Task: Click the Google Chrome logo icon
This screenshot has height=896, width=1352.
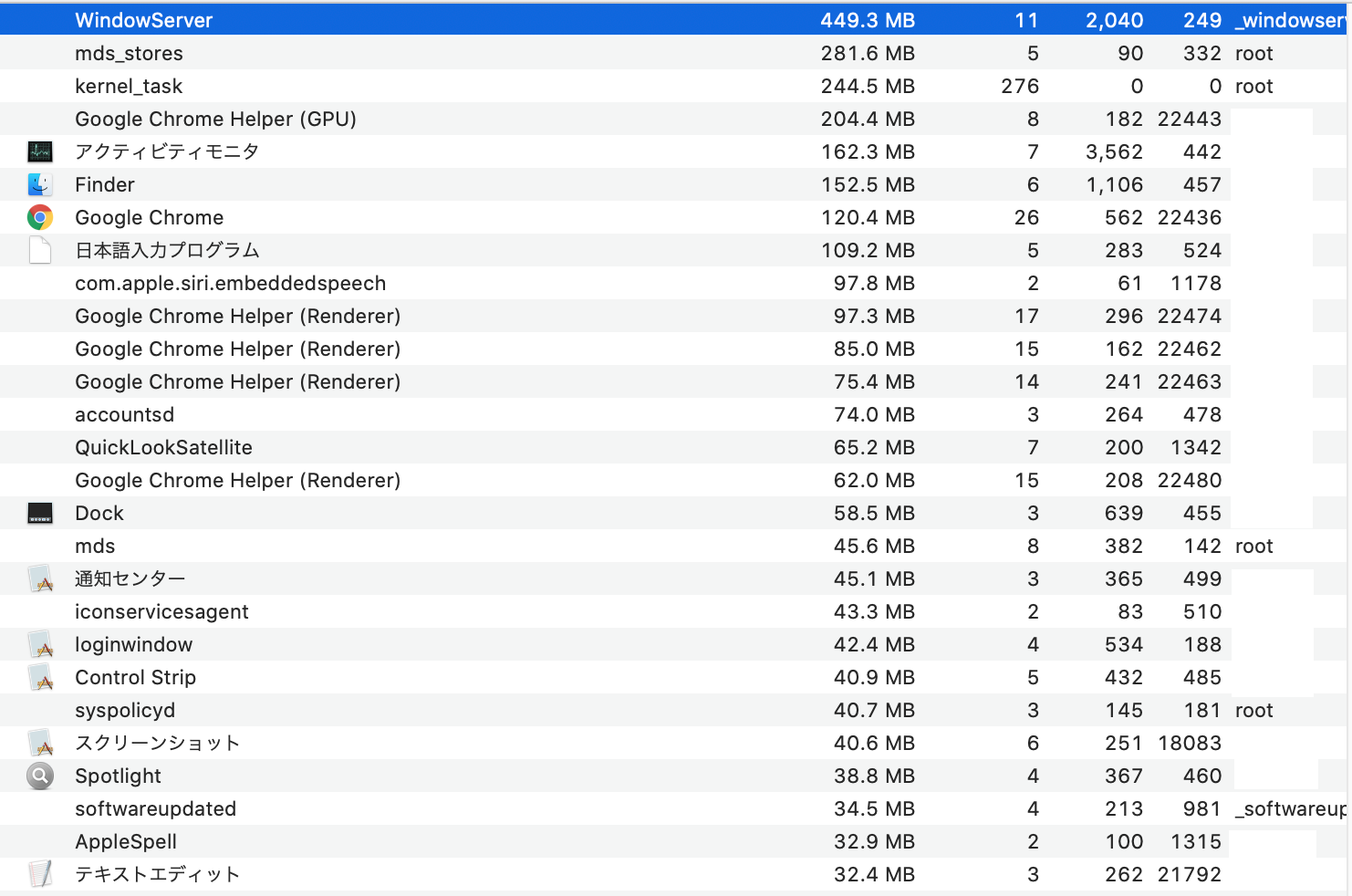Action: pyautogui.click(x=40, y=217)
